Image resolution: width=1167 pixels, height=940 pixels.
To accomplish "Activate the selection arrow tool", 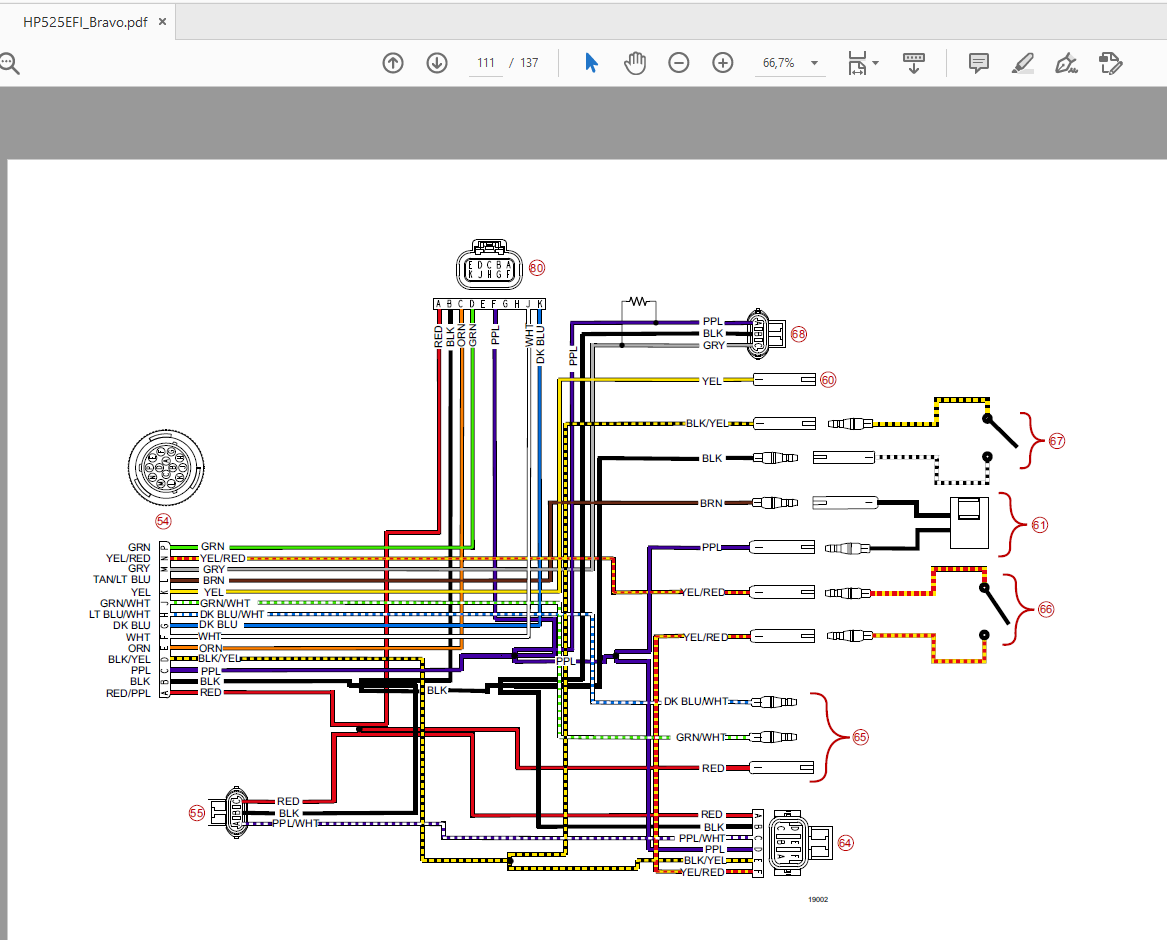I will [x=592, y=63].
